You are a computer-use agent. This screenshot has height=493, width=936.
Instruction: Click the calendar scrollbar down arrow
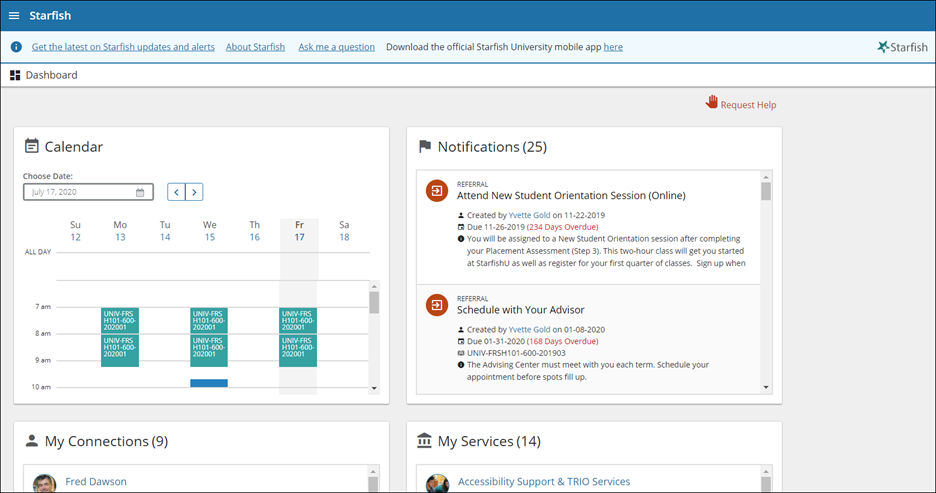pos(374,388)
